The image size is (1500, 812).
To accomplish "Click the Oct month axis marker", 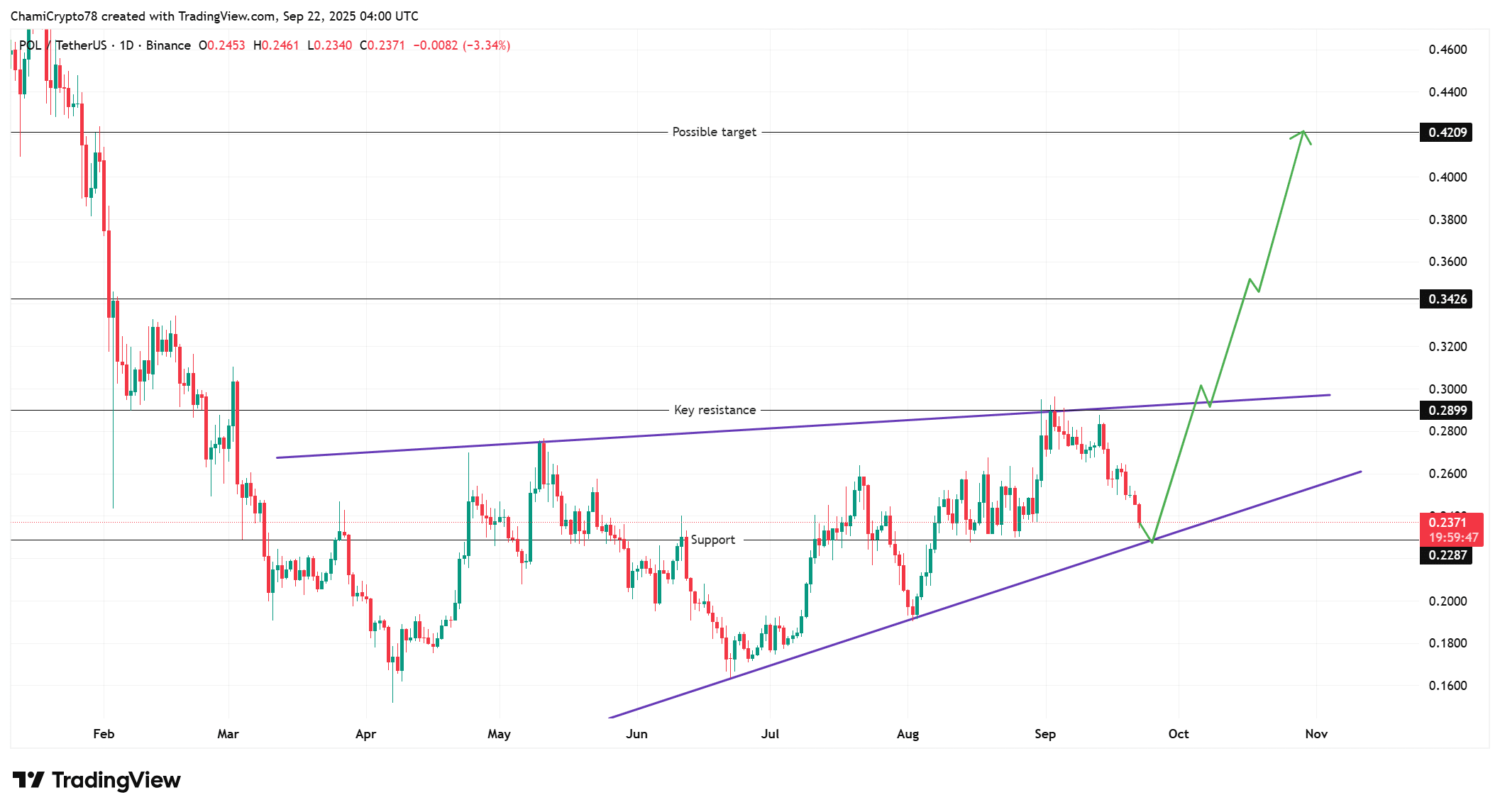I will tap(1178, 734).
